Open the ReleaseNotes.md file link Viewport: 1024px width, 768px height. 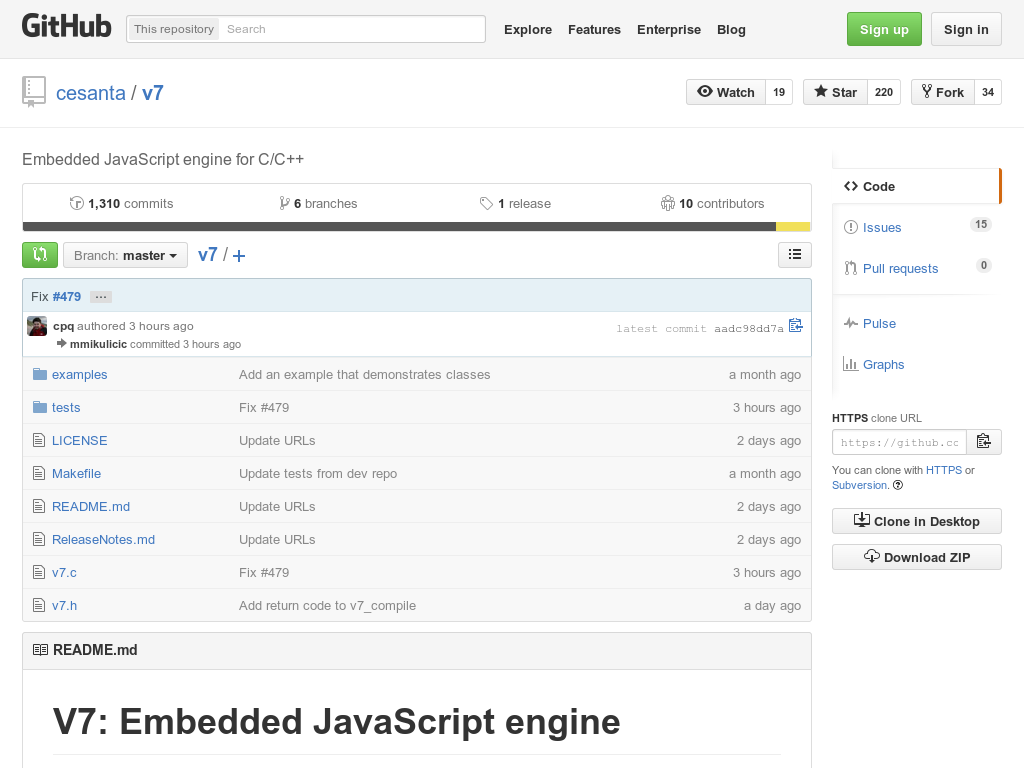click(103, 539)
